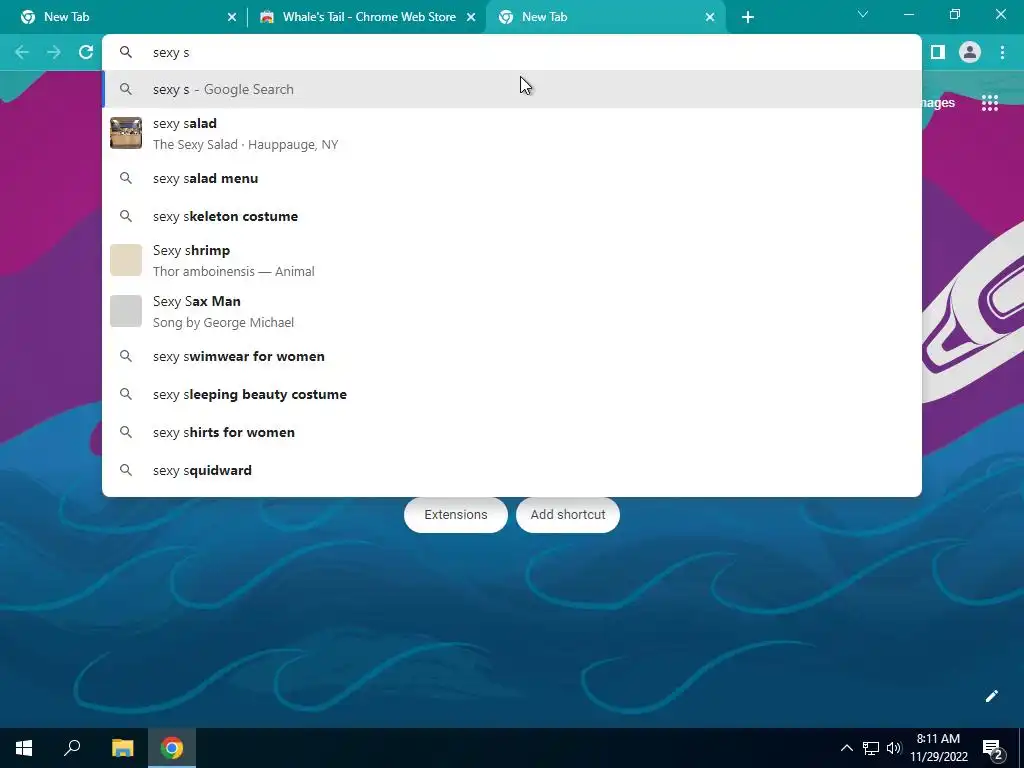Click the Chrome taskbar icon
The height and width of the screenshot is (768, 1024).
coord(172,748)
